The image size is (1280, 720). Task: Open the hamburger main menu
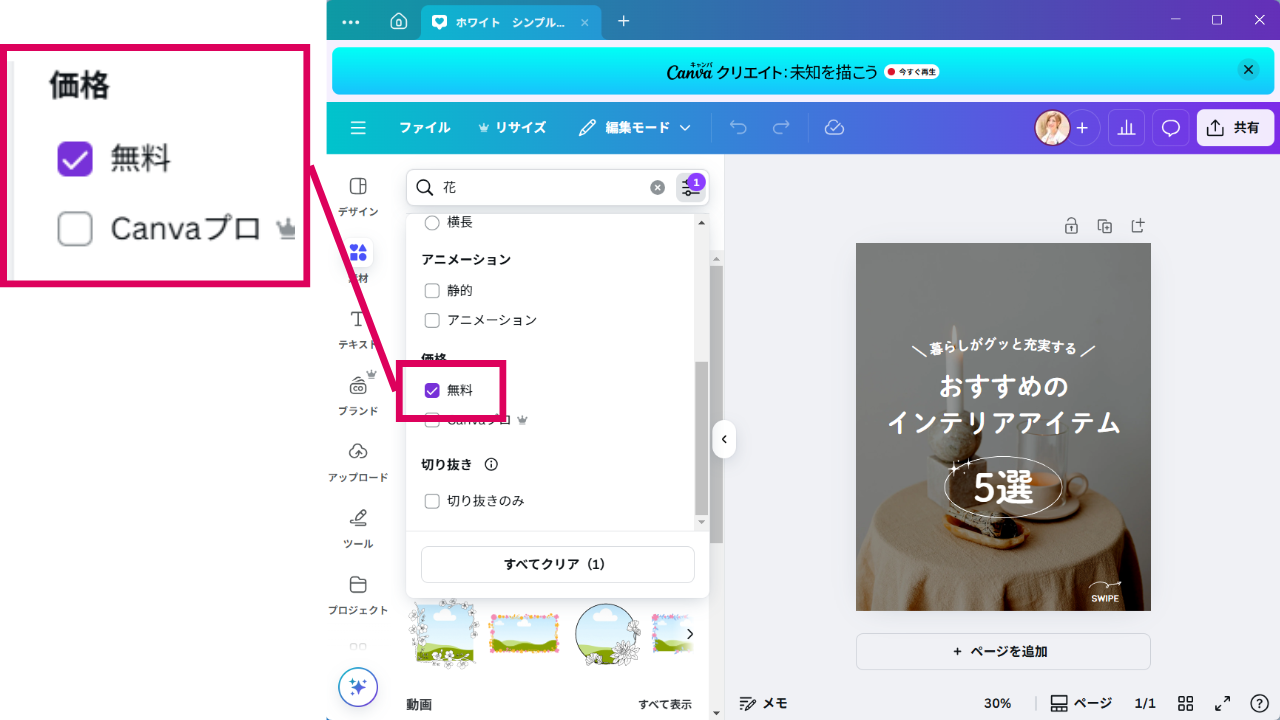coord(358,128)
